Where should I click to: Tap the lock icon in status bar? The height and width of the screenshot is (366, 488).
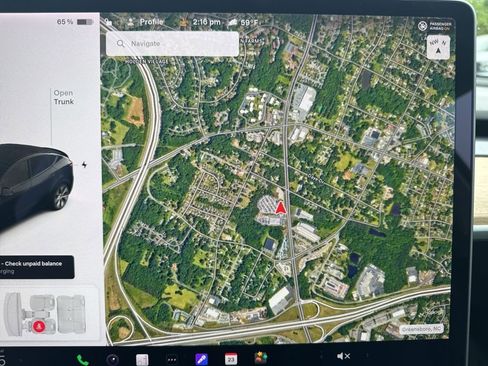108,22
